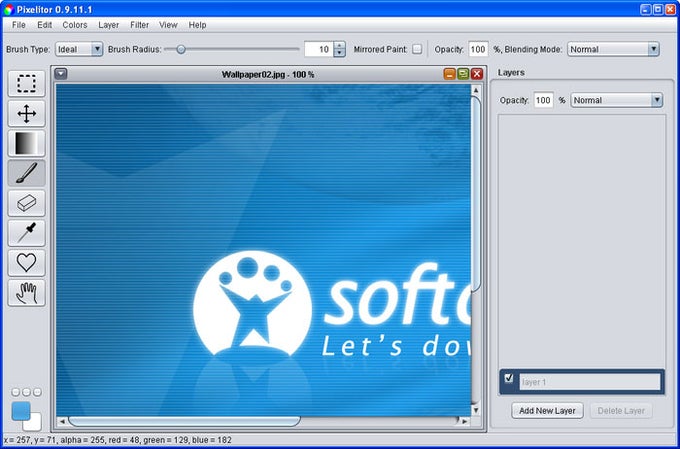Select the Hand tool
This screenshot has width=680, height=449.
coord(26,293)
